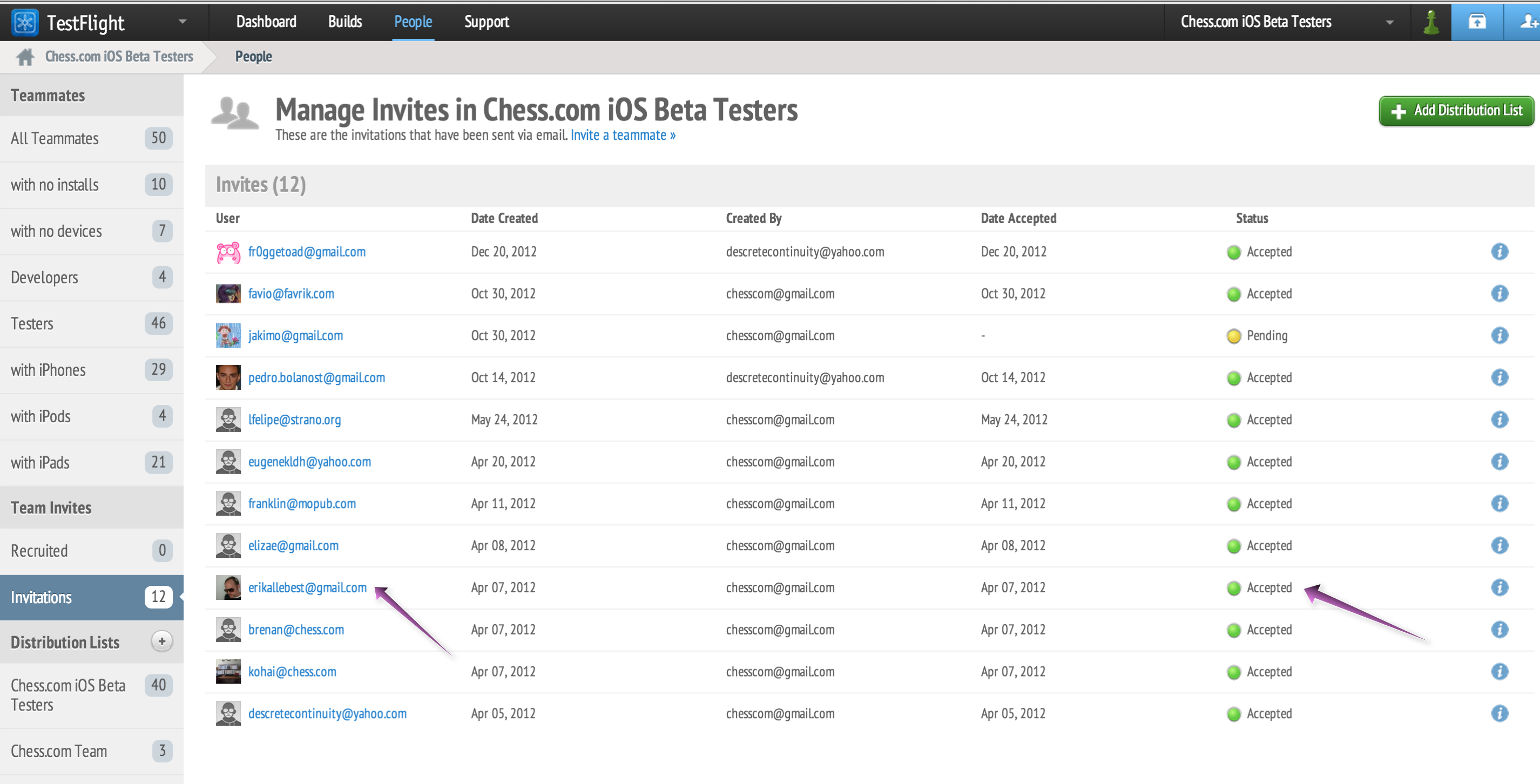Screen dimensions: 1540x784
Task: Filter teammates with iPhones
Action: (x=91, y=370)
